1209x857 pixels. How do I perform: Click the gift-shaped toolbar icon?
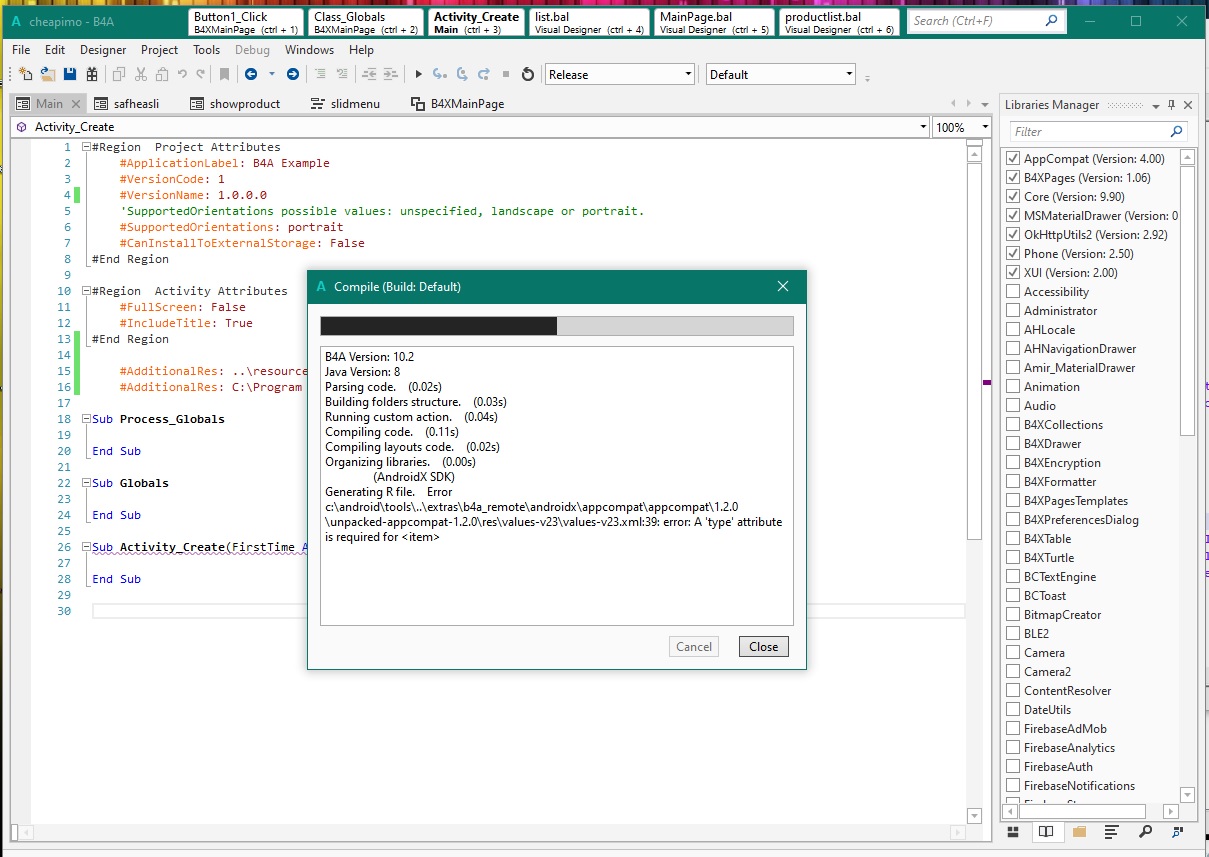click(x=92, y=74)
